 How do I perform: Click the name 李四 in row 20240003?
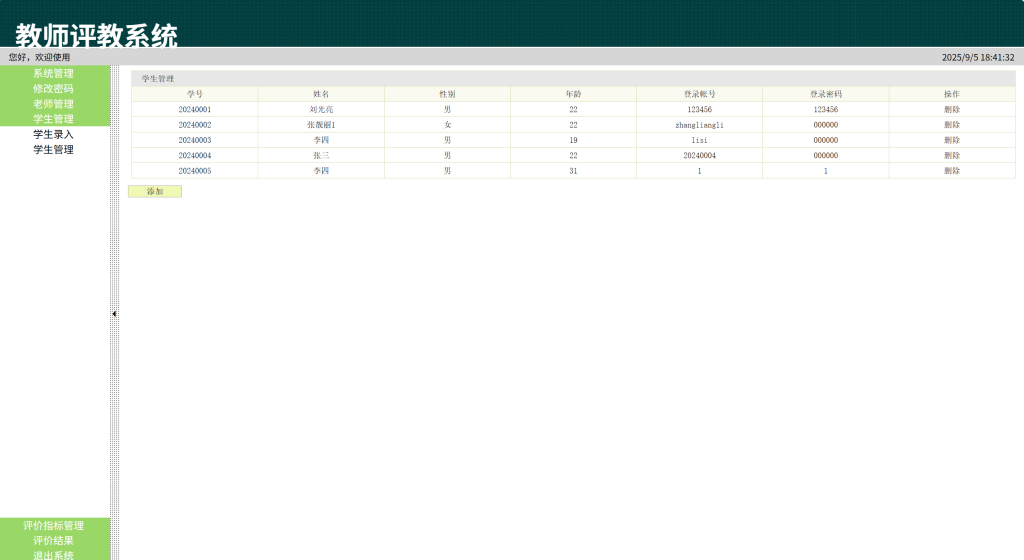pyautogui.click(x=321, y=140)
